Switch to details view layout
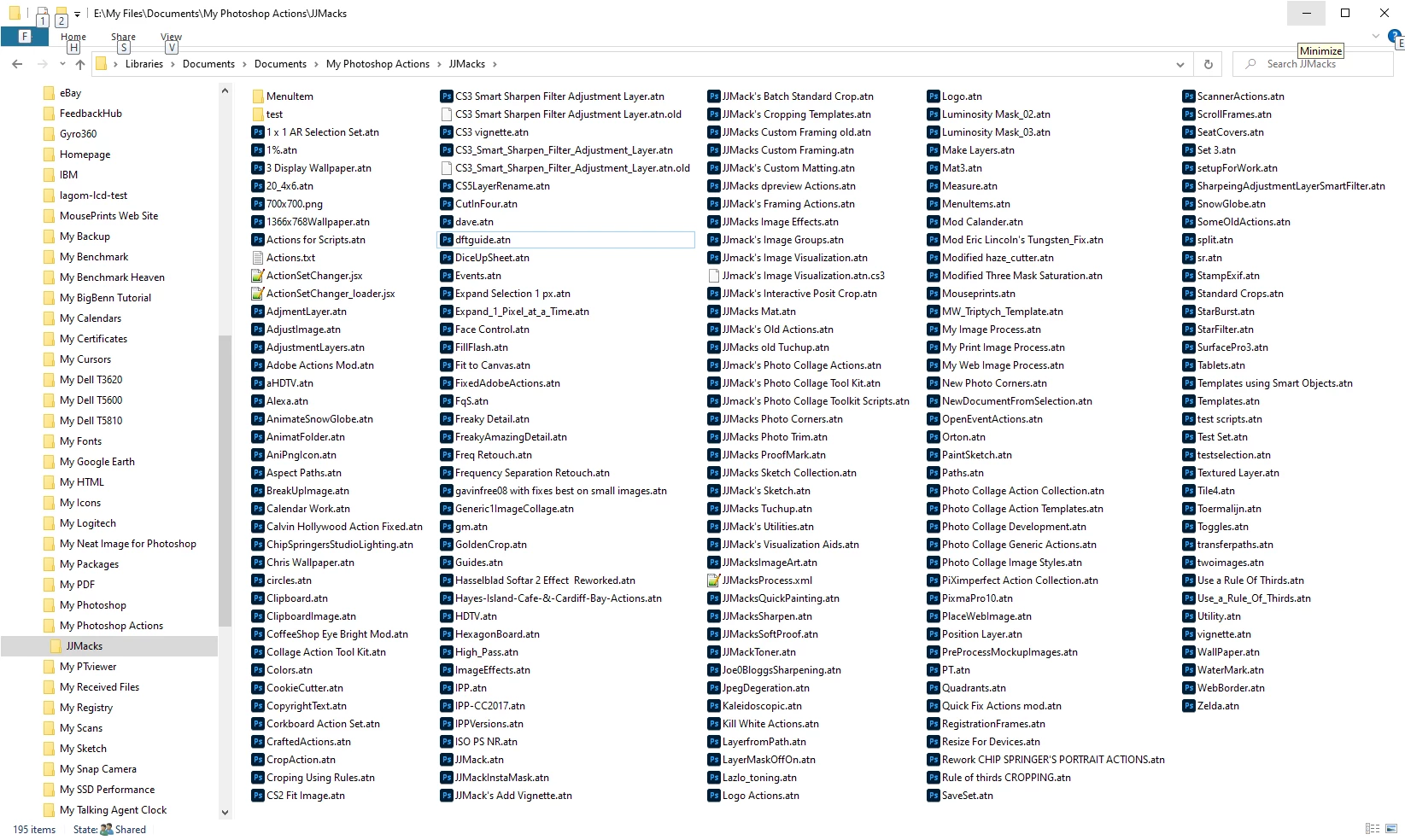 click(x=1373, y=829)
